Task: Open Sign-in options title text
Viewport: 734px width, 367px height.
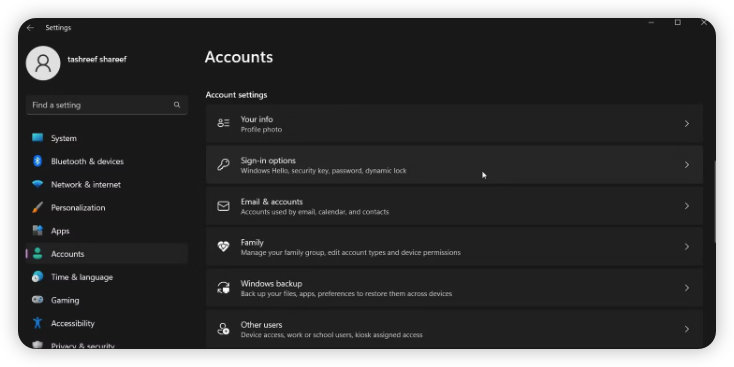Action: click(x=268, y=161)
